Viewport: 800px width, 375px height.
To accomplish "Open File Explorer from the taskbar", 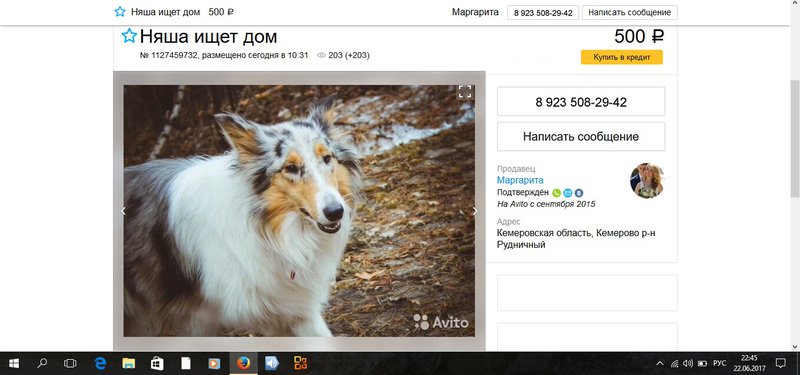I will pos(129,363).
